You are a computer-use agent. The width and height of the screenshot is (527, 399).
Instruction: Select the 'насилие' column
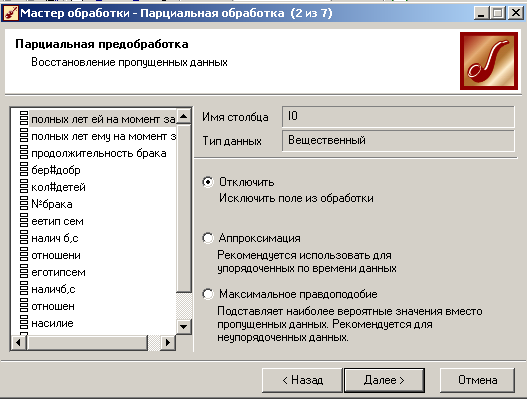(x=52, y=323)
